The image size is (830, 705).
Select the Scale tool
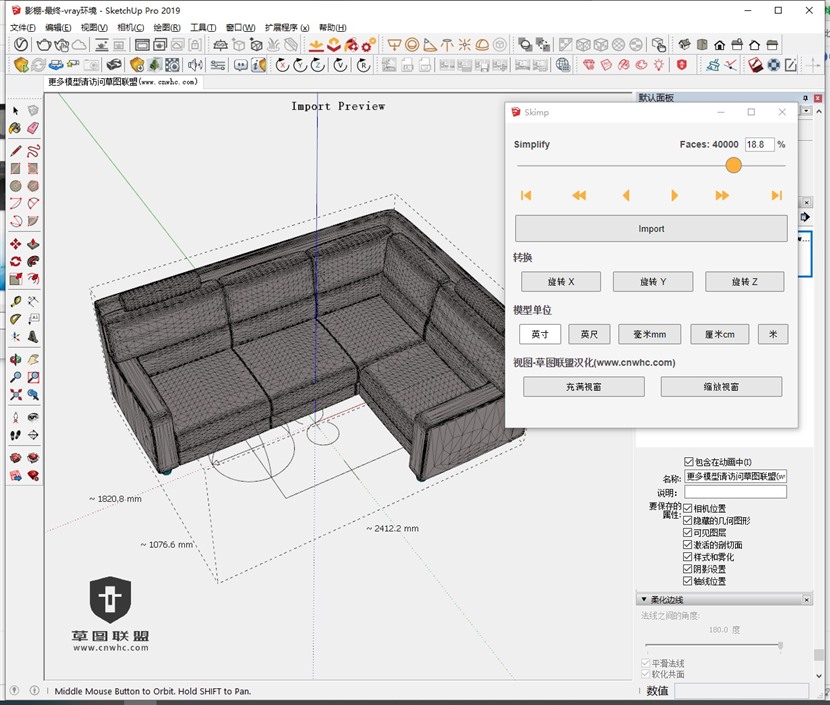15,279
